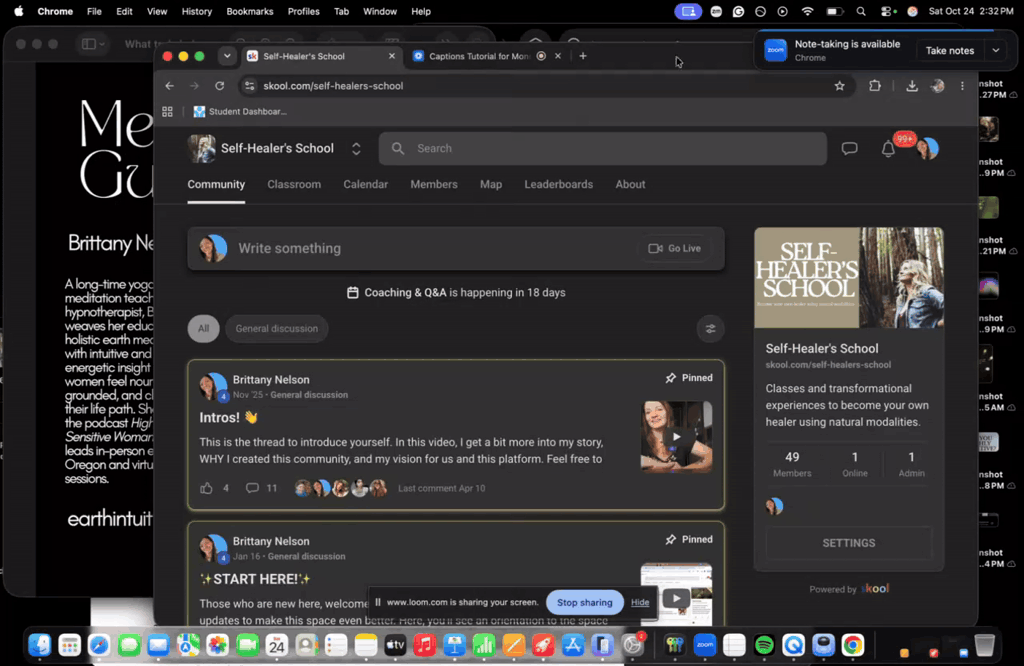Screen dimensions: 1024x666
Task: Expand the Take notes dropdown arrow
Action: 996,50
